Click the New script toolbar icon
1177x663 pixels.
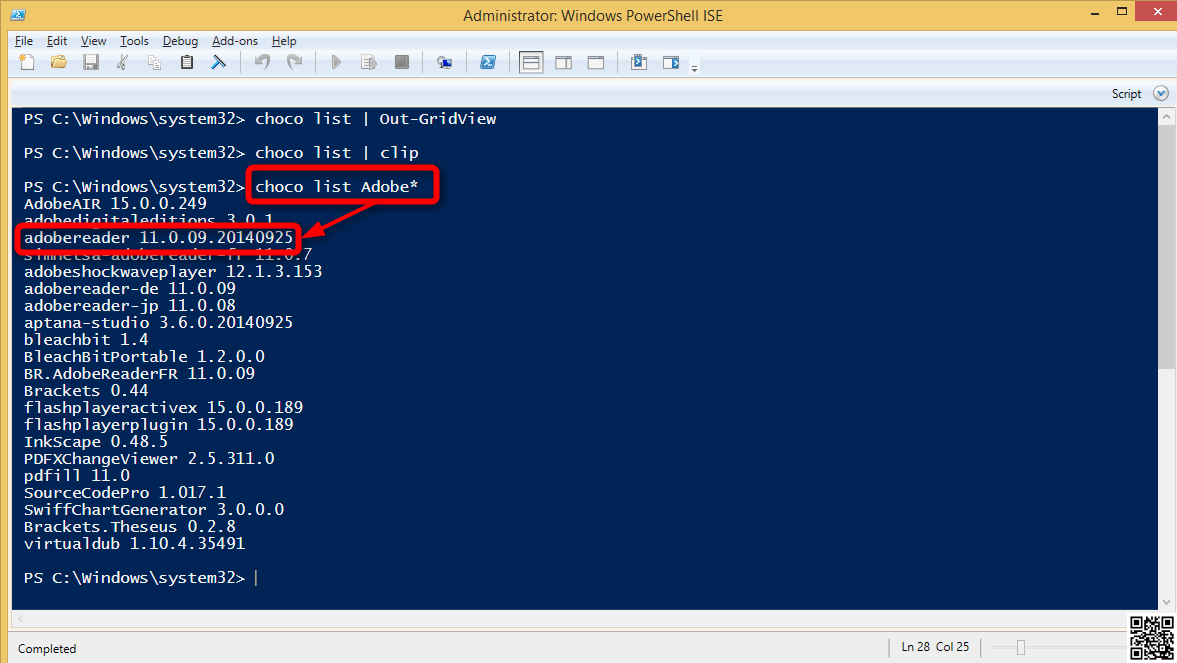click(27, 63)
